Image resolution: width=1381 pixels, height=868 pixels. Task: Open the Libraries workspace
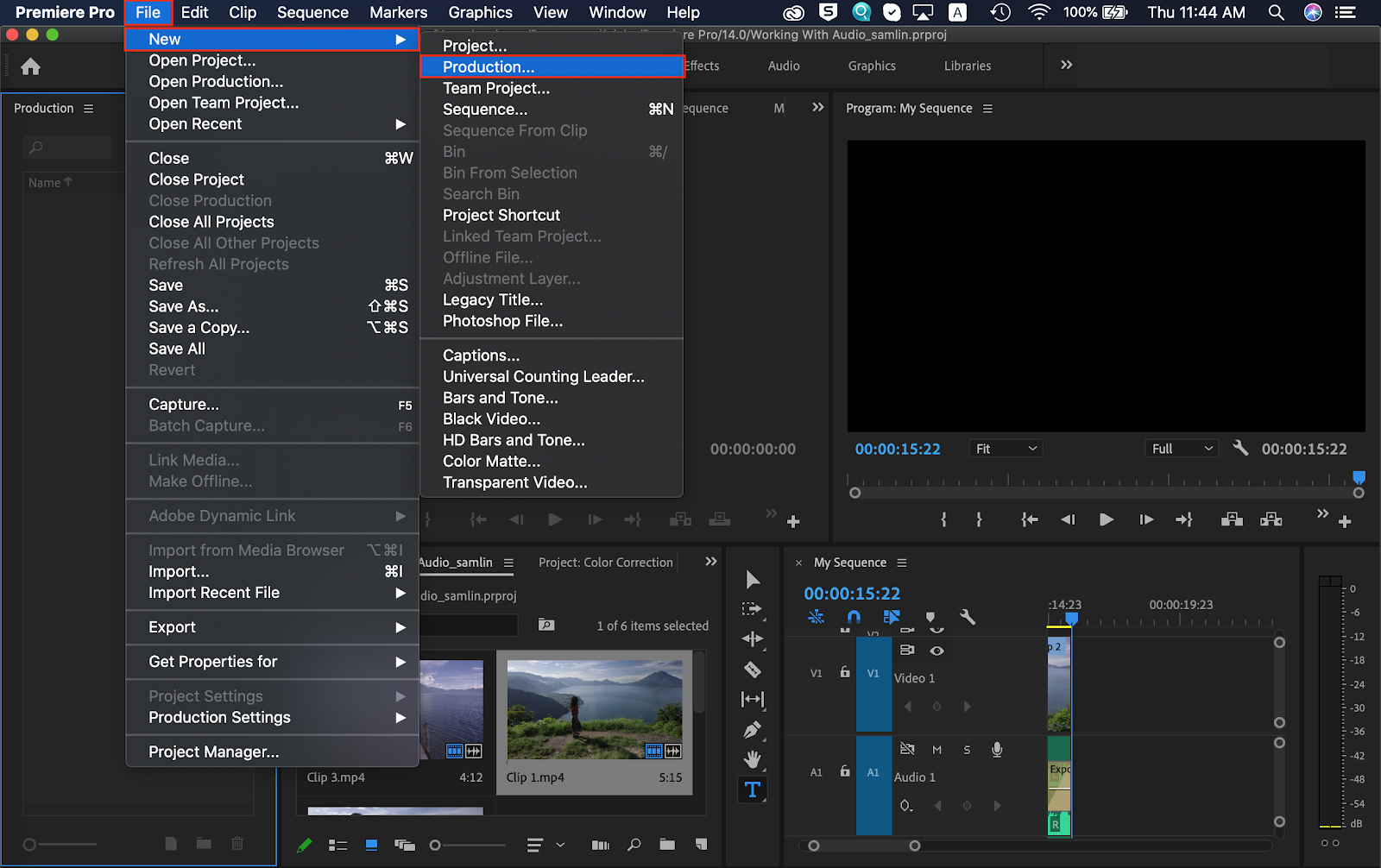click(968, 66)
